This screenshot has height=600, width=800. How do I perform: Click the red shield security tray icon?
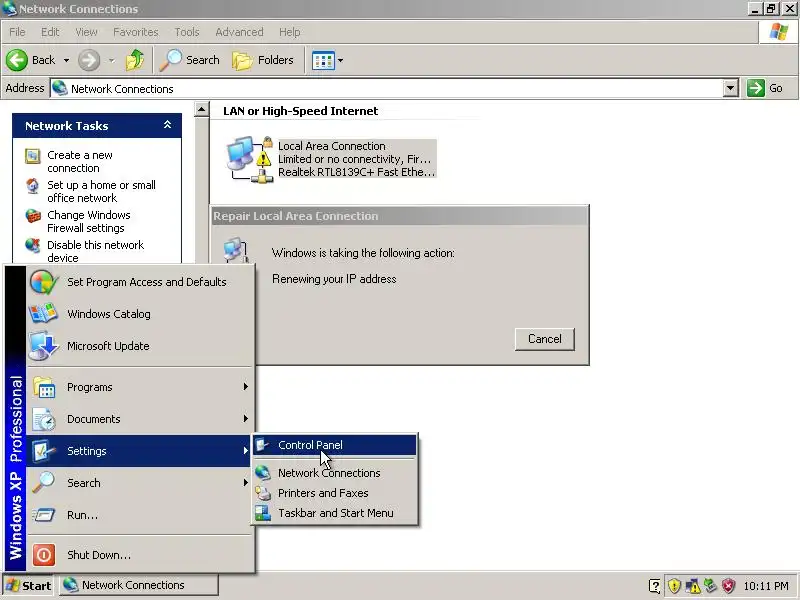coord(729,586)
